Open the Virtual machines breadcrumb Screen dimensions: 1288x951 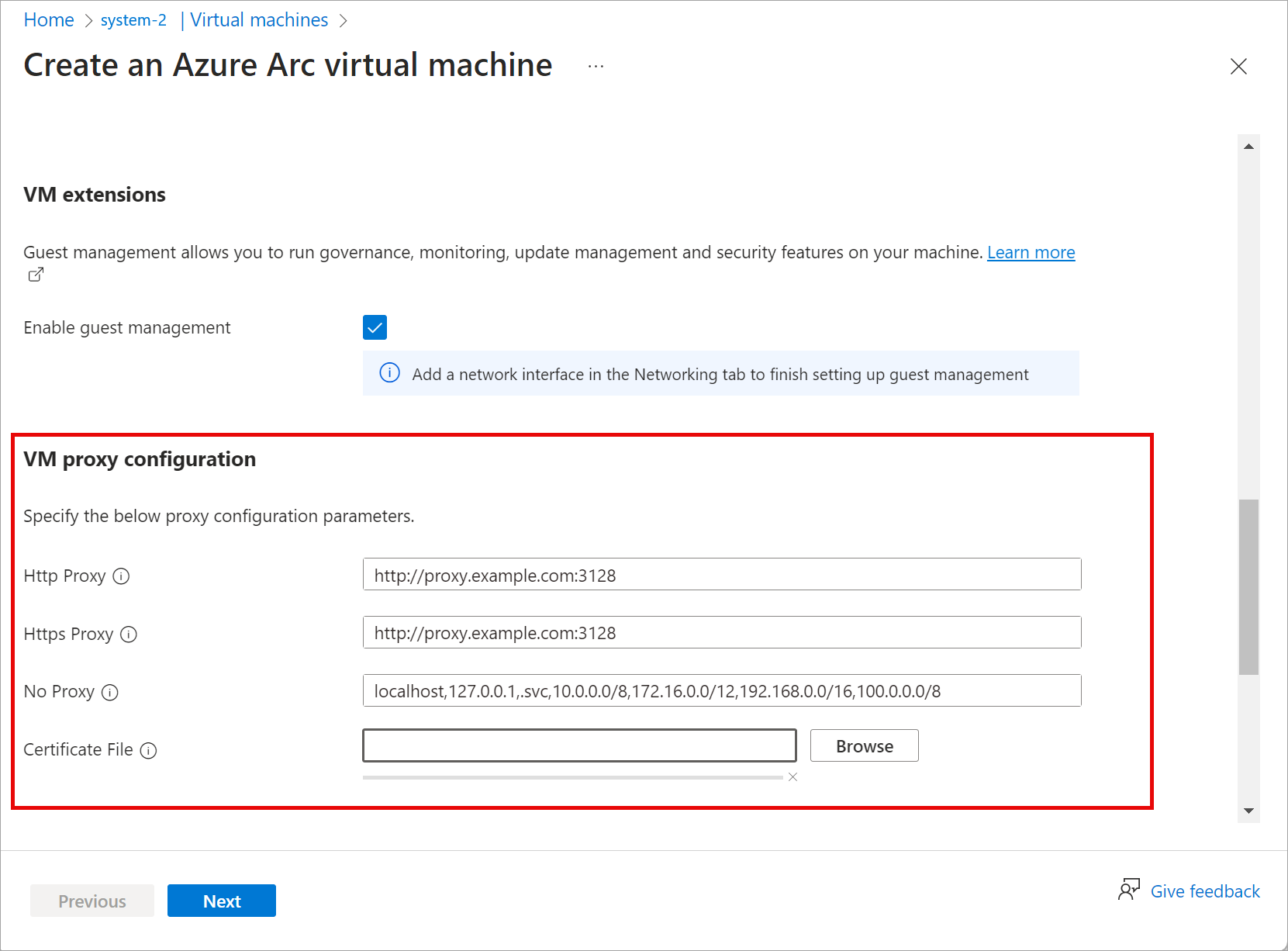(259, 19)
